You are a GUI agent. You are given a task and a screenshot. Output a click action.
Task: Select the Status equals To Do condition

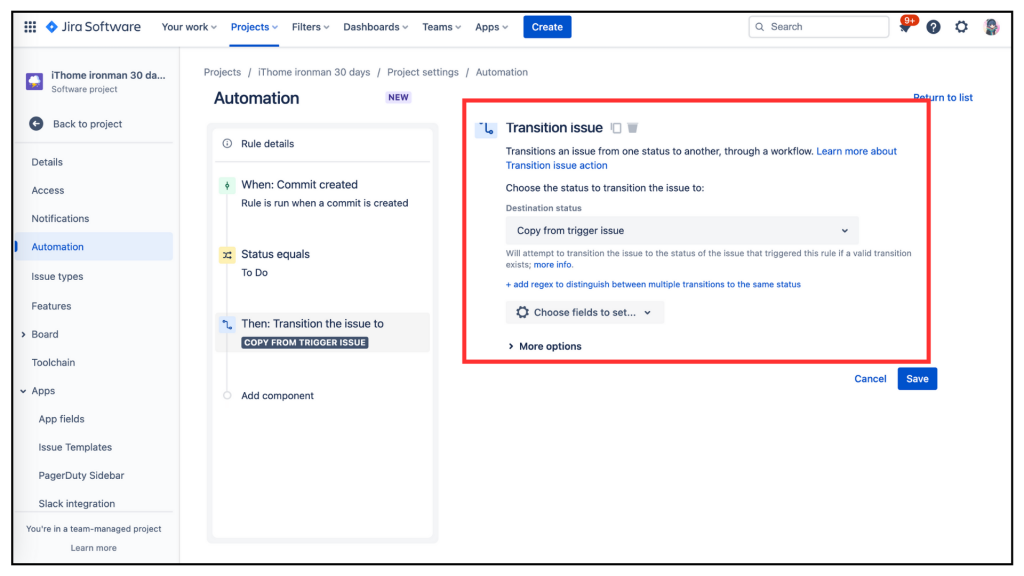pyautogui.click(x=322, y=263)
